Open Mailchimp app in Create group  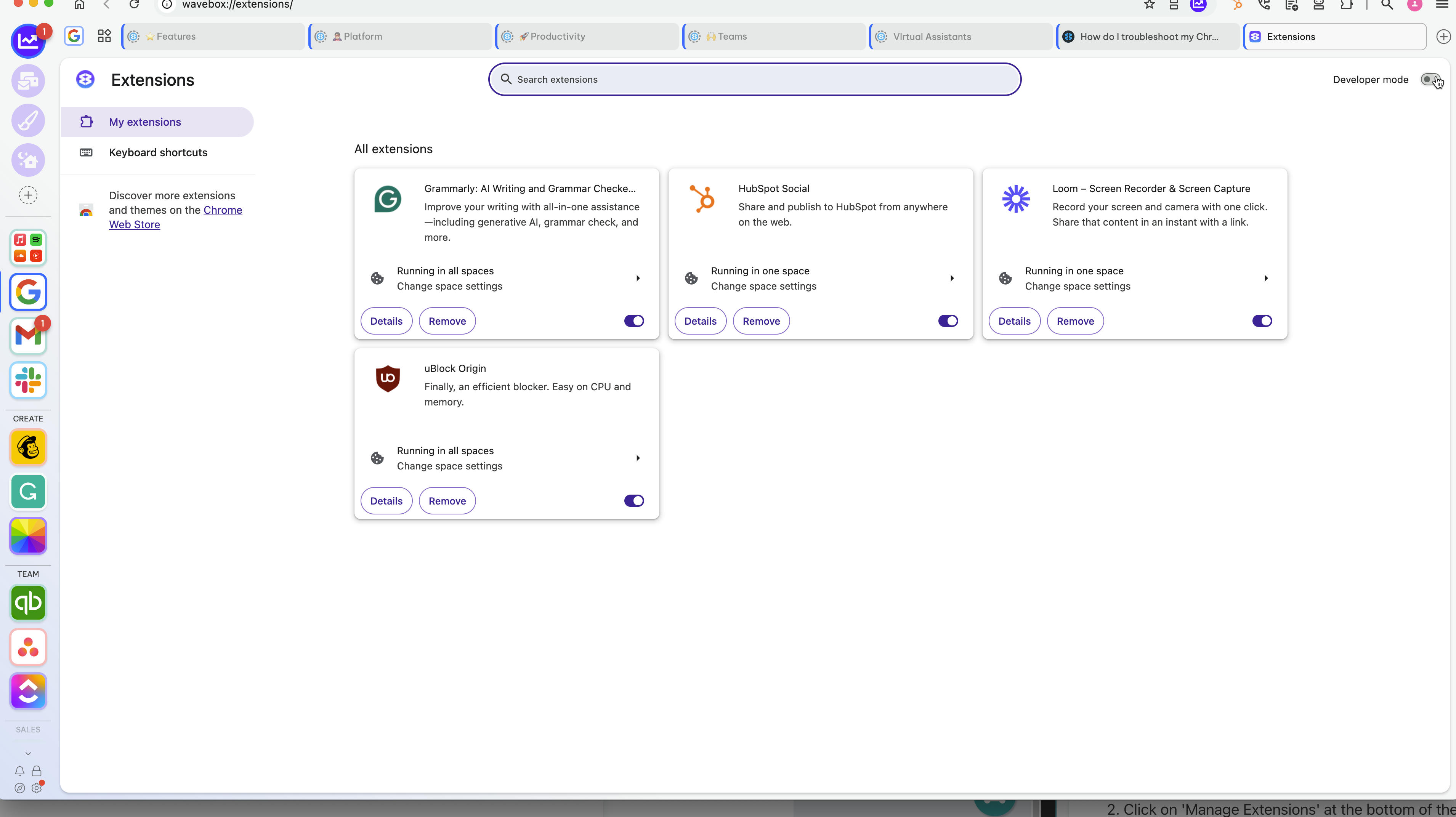[x=28, y=447]
